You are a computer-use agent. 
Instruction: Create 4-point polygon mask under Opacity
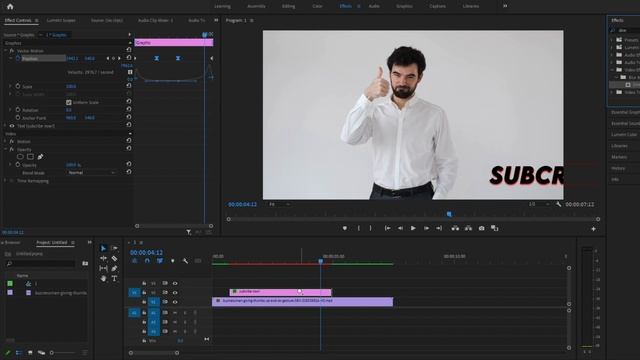(x=30, y=157)
